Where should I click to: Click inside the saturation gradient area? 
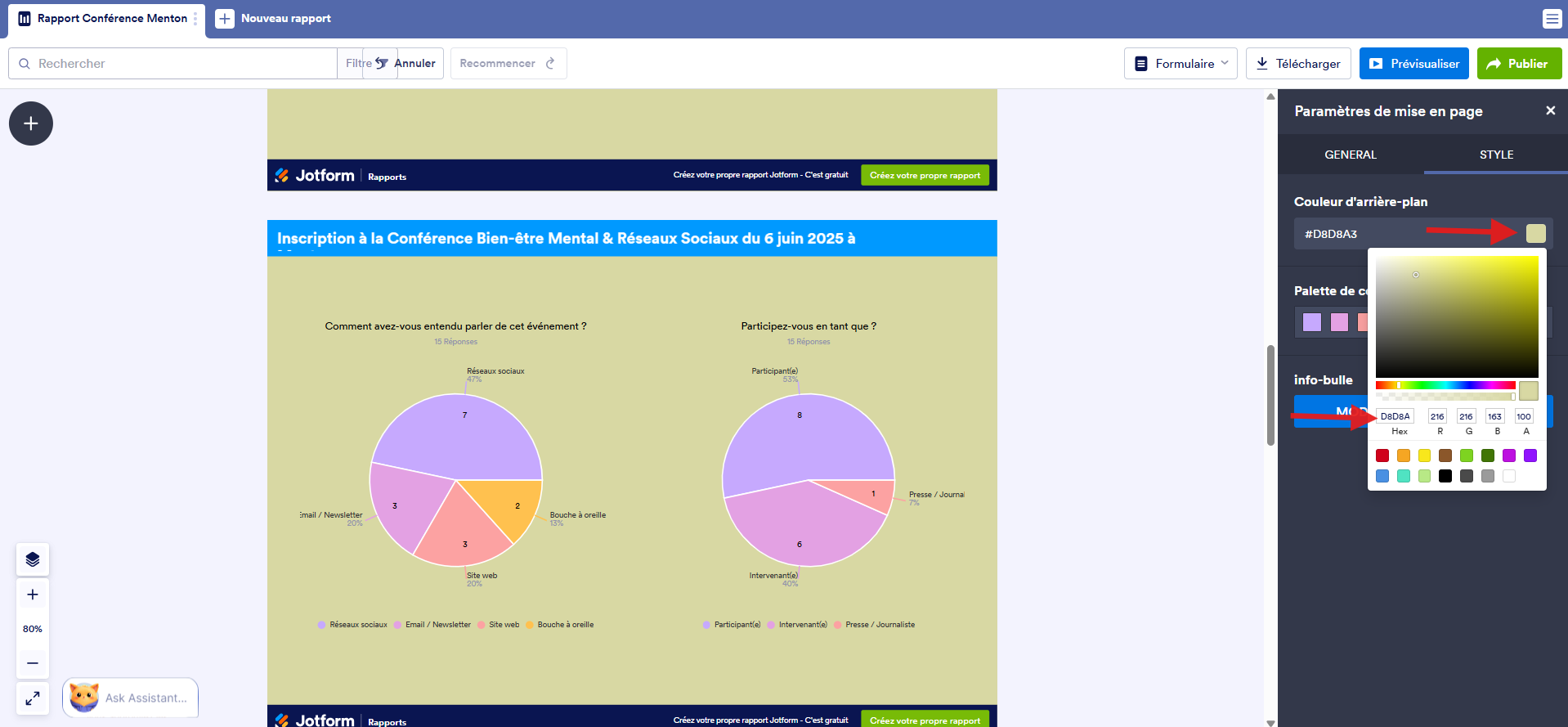(x=1457, y=316)
